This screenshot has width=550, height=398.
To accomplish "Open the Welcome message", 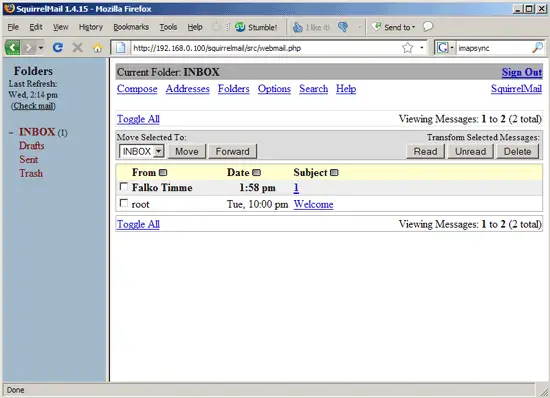I will click(313, 204).
